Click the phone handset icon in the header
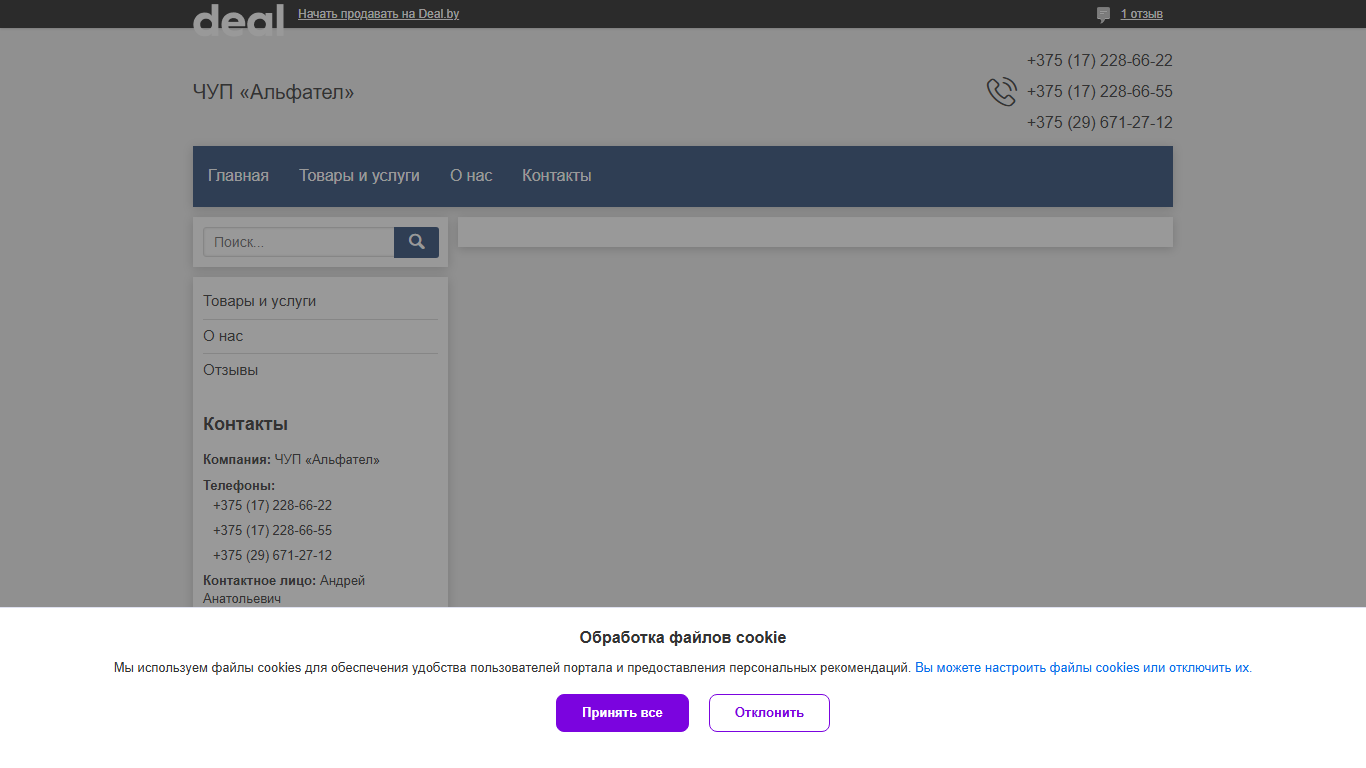 pos(1001,92)
